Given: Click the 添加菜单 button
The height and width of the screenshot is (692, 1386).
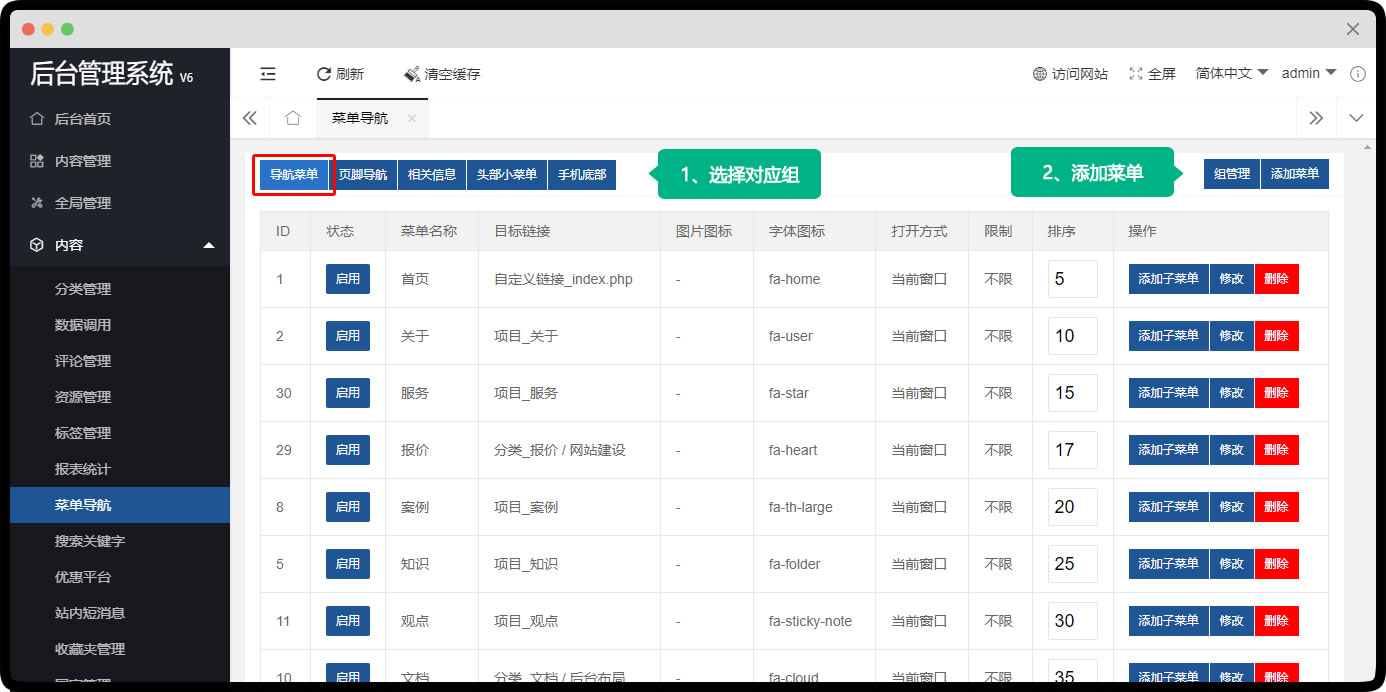Looking at the screenshot, I should point(1295,173).
